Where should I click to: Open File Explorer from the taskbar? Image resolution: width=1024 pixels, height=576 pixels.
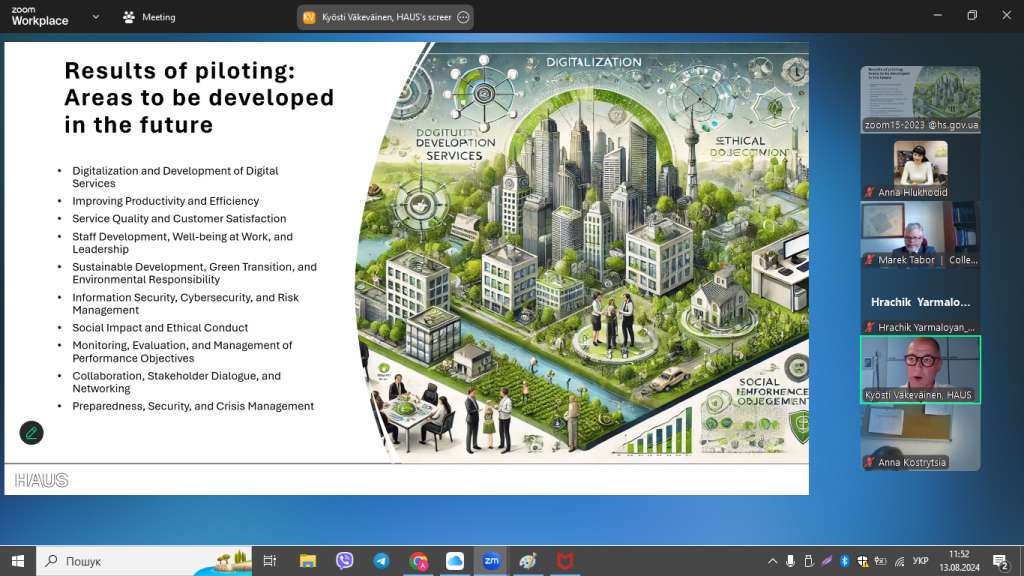click(x=308, y=561)
